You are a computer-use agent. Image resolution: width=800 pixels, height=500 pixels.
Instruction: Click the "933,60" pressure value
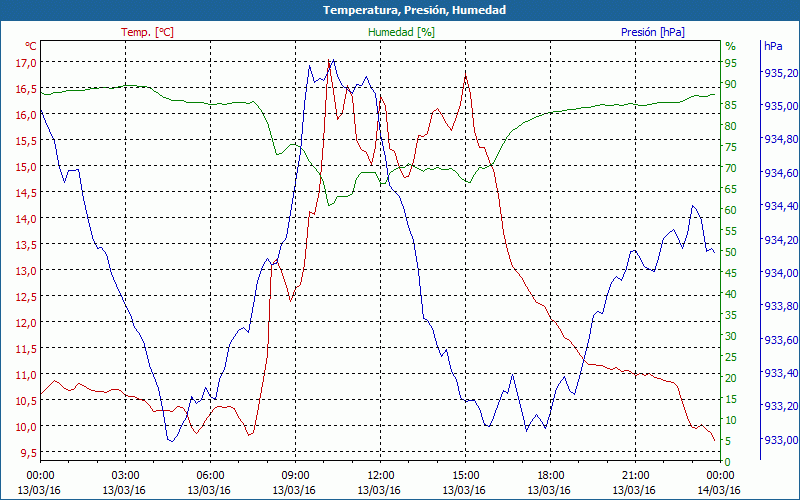pyautogui.click(x=781, y=340)
